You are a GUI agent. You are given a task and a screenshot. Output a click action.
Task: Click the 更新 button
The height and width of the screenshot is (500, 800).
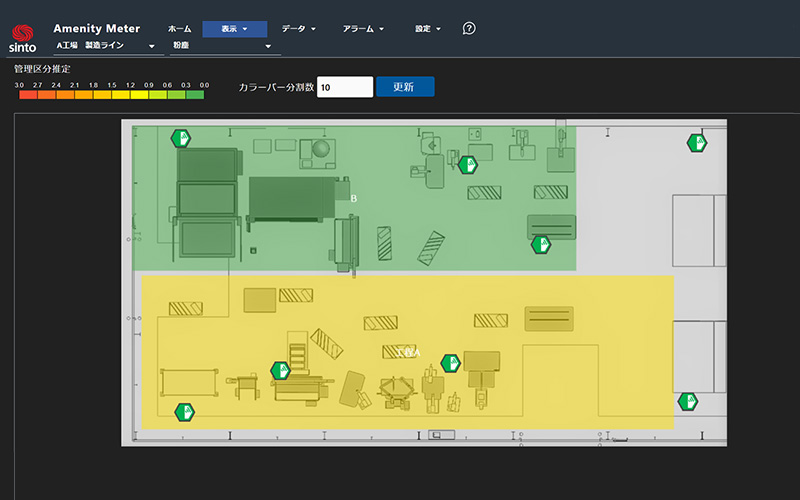(405, 87)
